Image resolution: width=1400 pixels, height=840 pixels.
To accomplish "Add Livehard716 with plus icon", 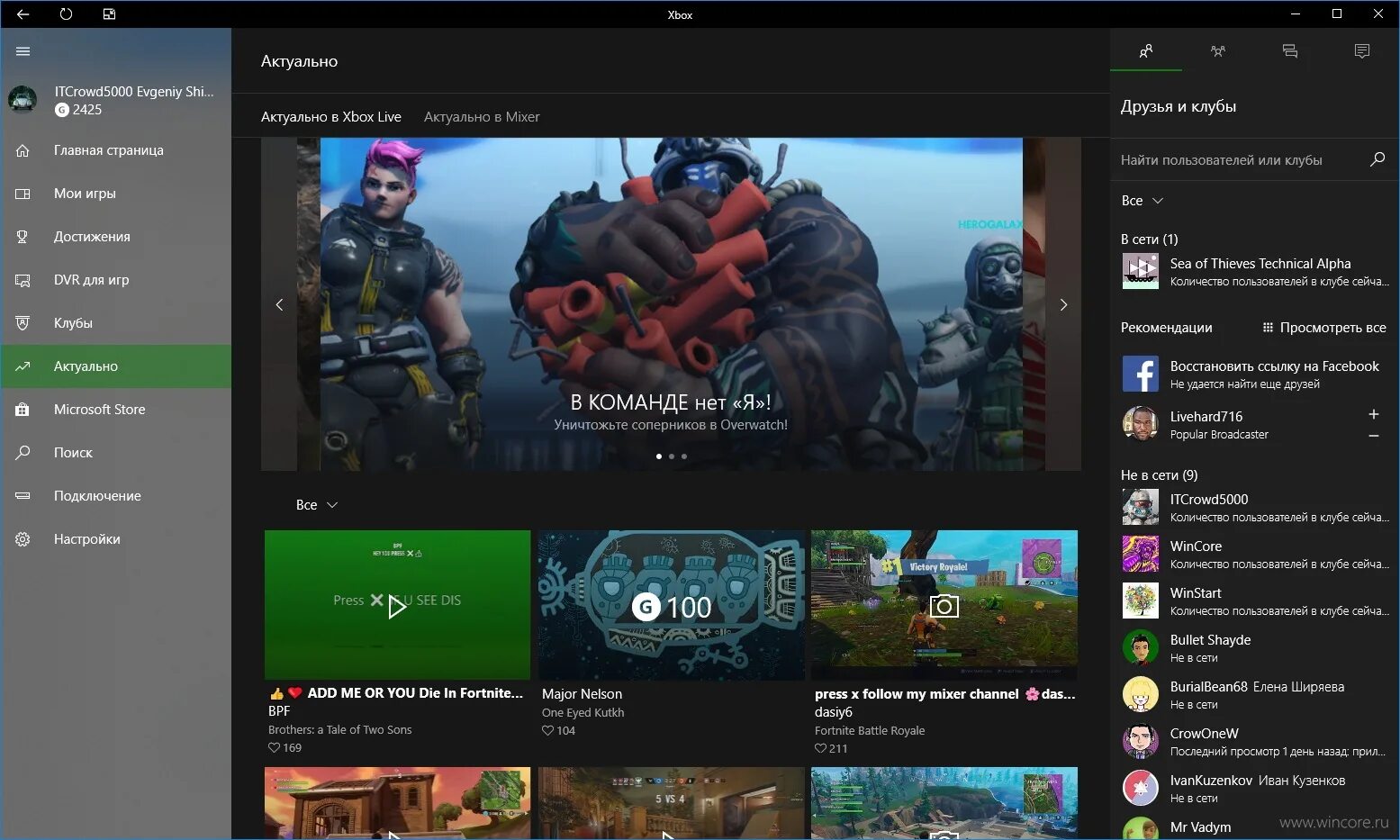I will coord(1374,414).
